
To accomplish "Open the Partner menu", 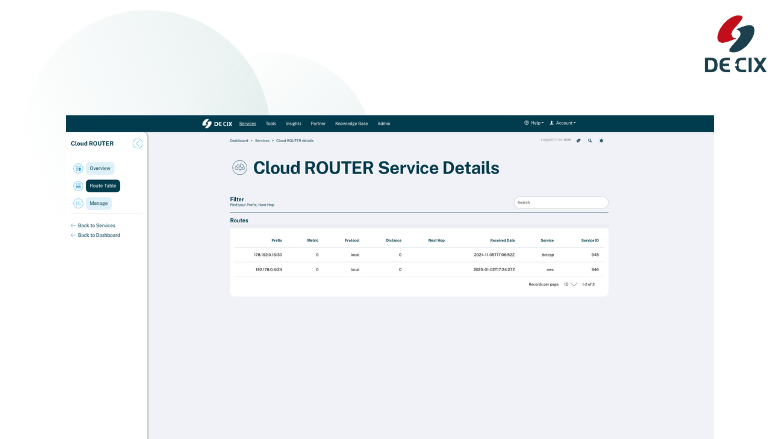I will point(318,124).
